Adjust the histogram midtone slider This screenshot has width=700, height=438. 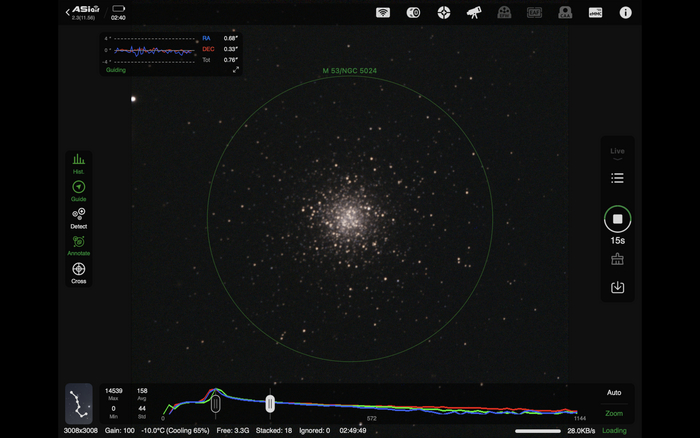click(270, 404)
